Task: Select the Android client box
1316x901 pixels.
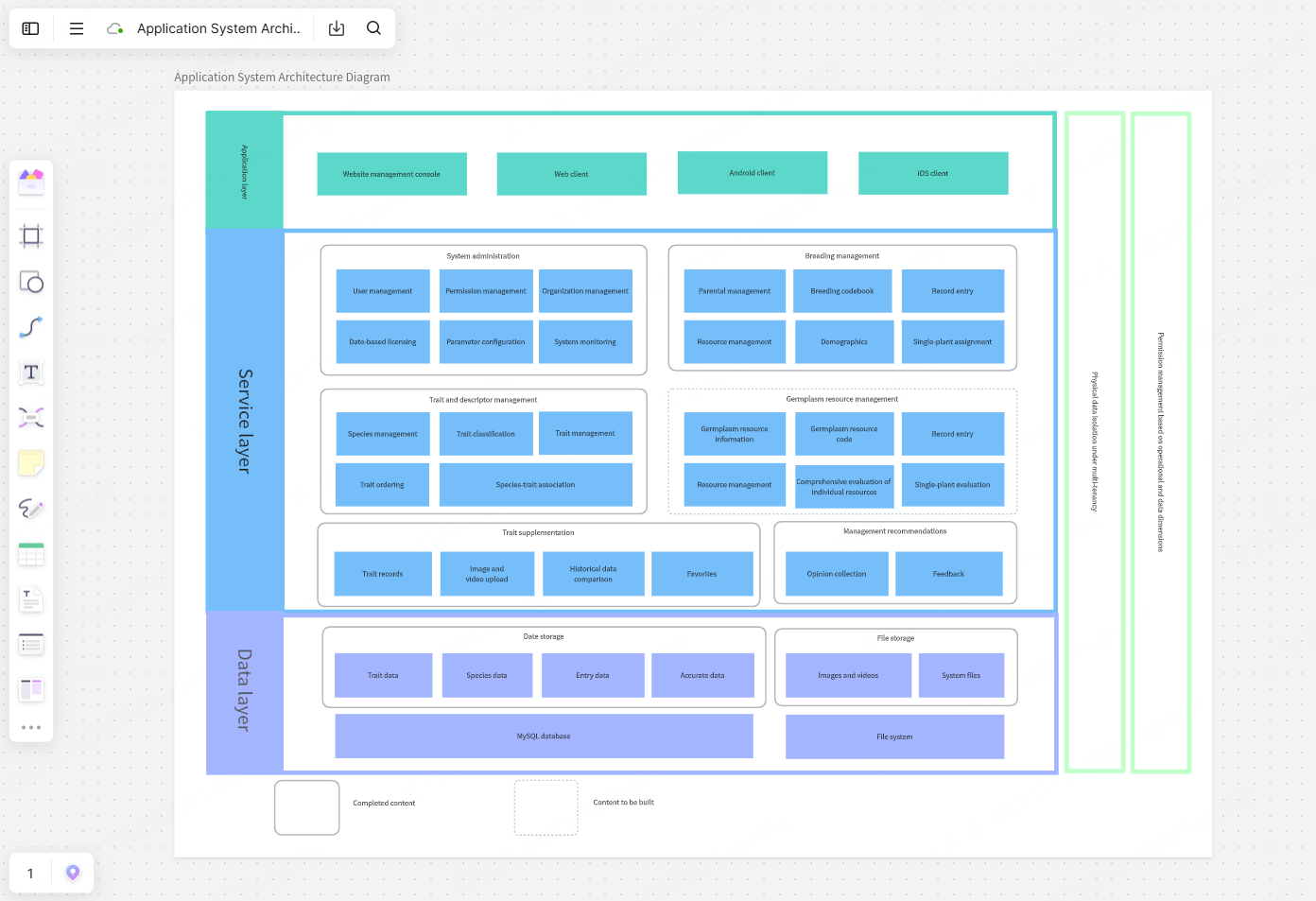Action: click(x=753, y=173)
